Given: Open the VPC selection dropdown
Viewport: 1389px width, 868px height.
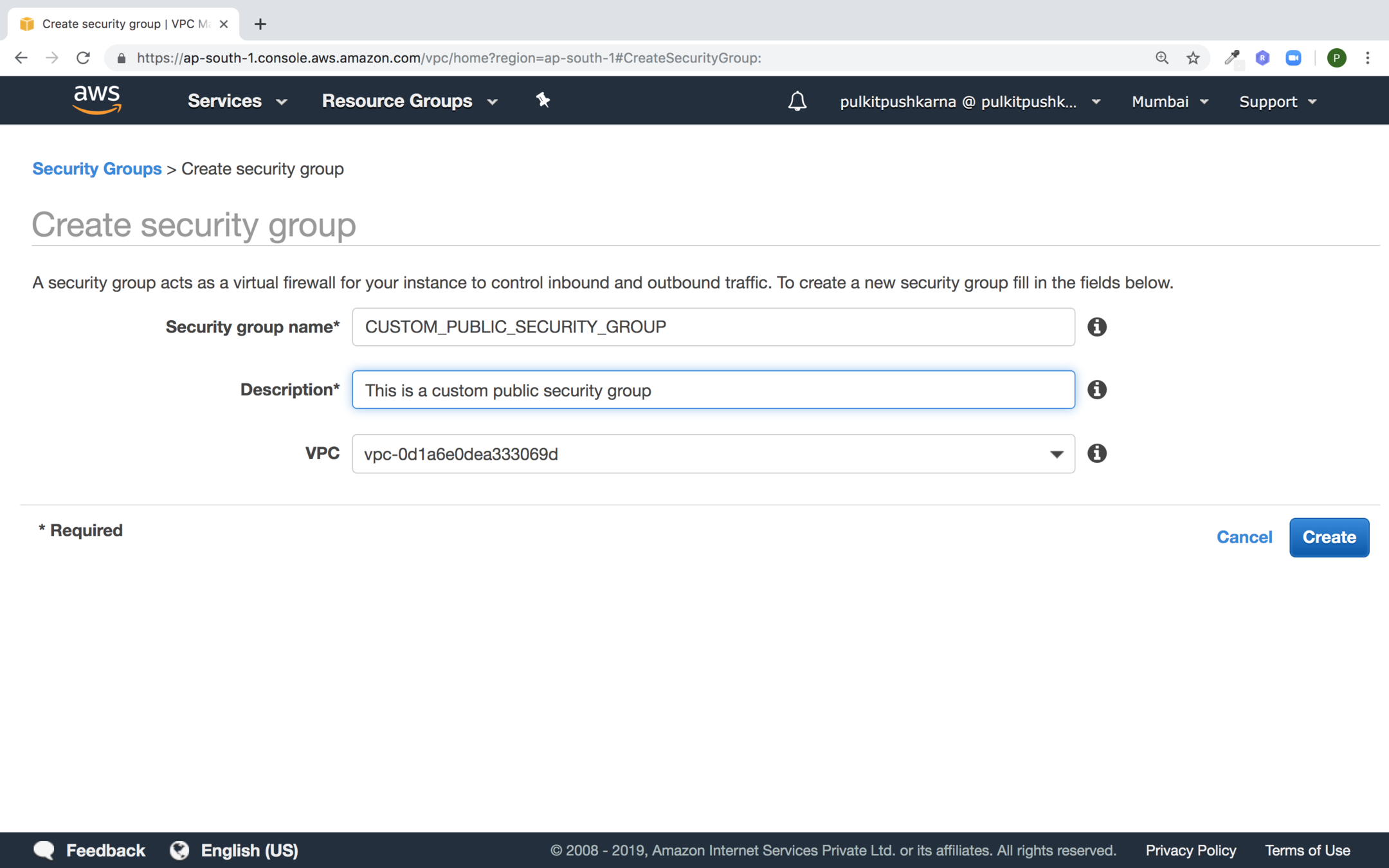Looking at the screenshot, I should click(x=713, y=454).
